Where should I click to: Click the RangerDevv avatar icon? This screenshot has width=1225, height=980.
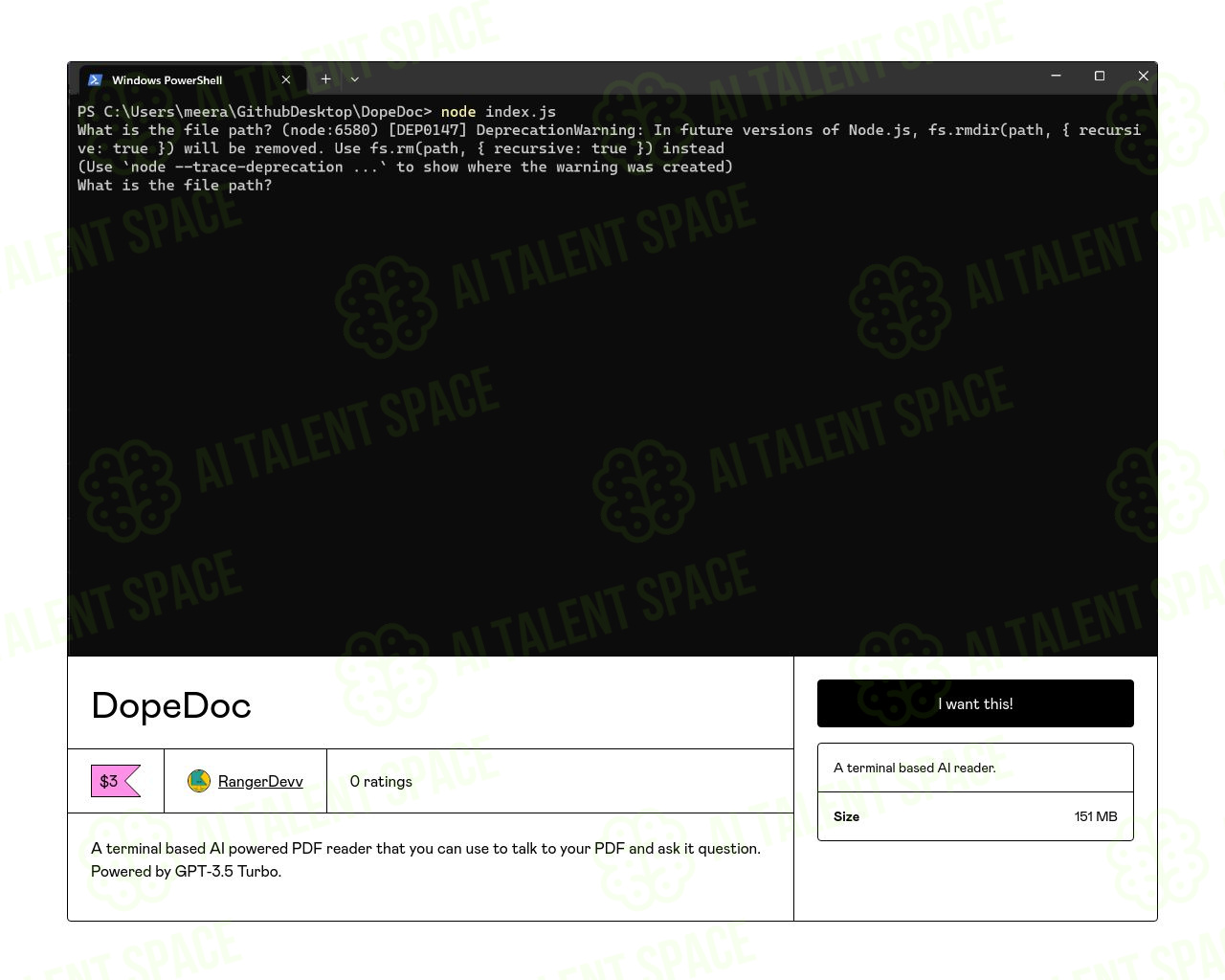[x=199, y=781]
